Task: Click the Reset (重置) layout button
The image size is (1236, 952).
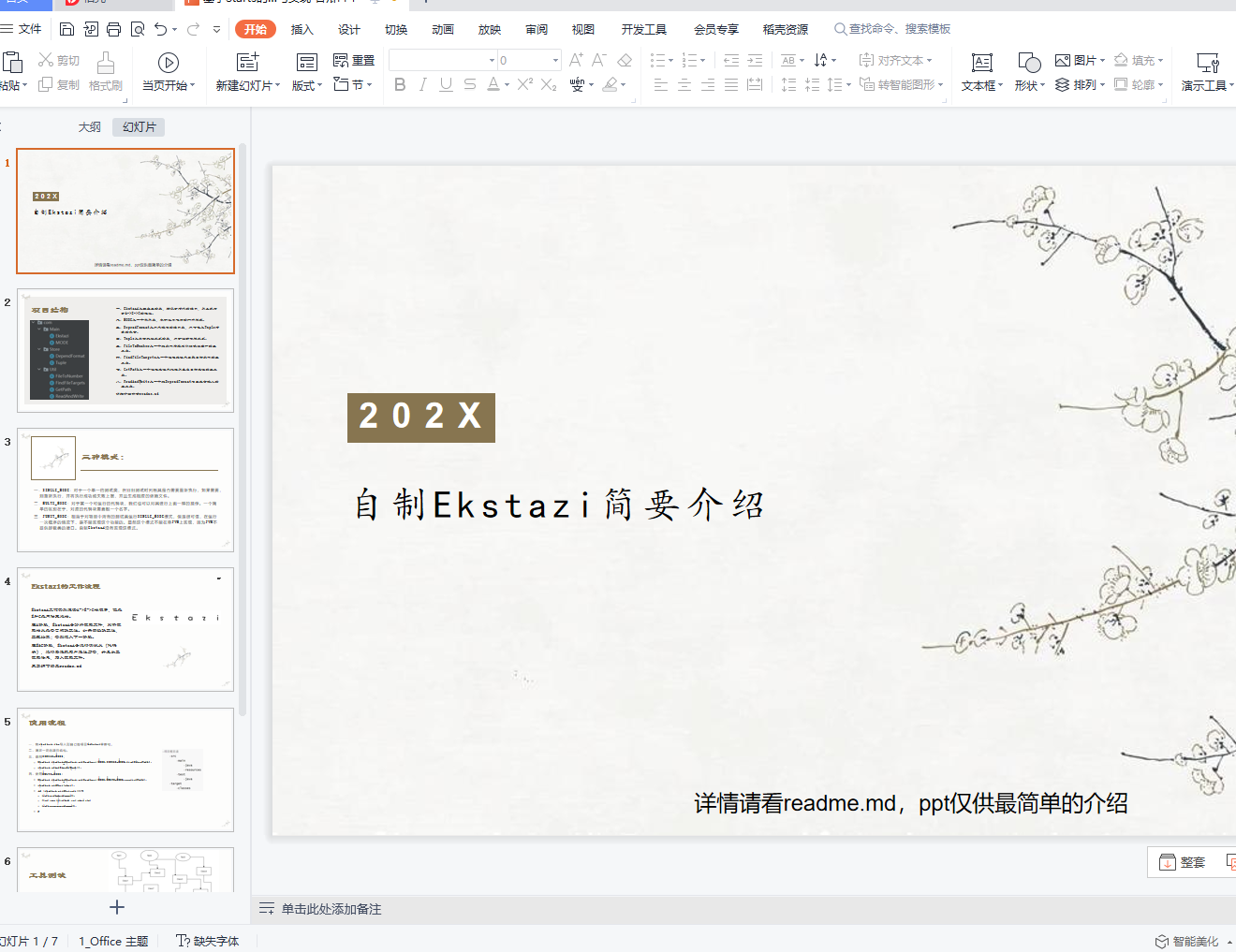Action: coord(354,60)
